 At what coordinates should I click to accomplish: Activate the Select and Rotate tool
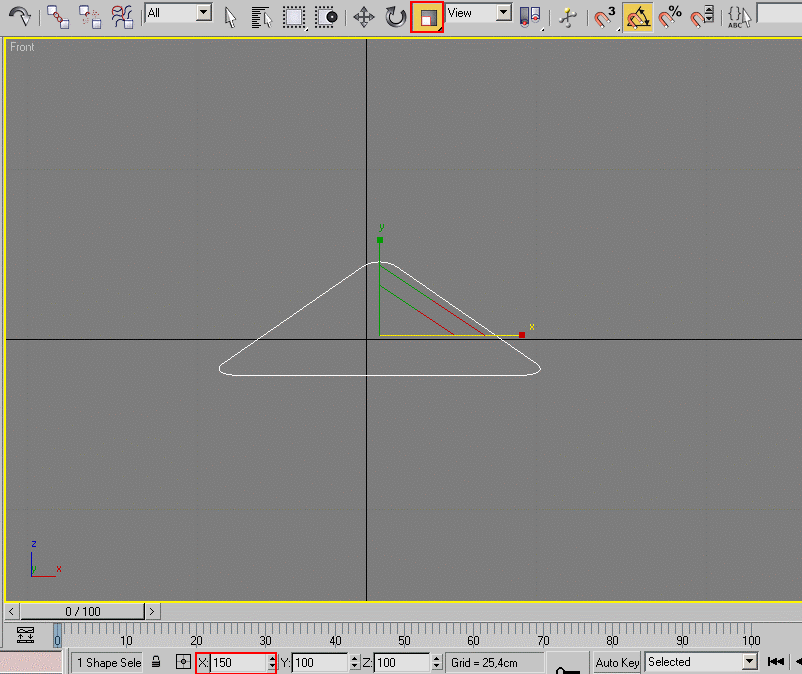tap(395, 17)
